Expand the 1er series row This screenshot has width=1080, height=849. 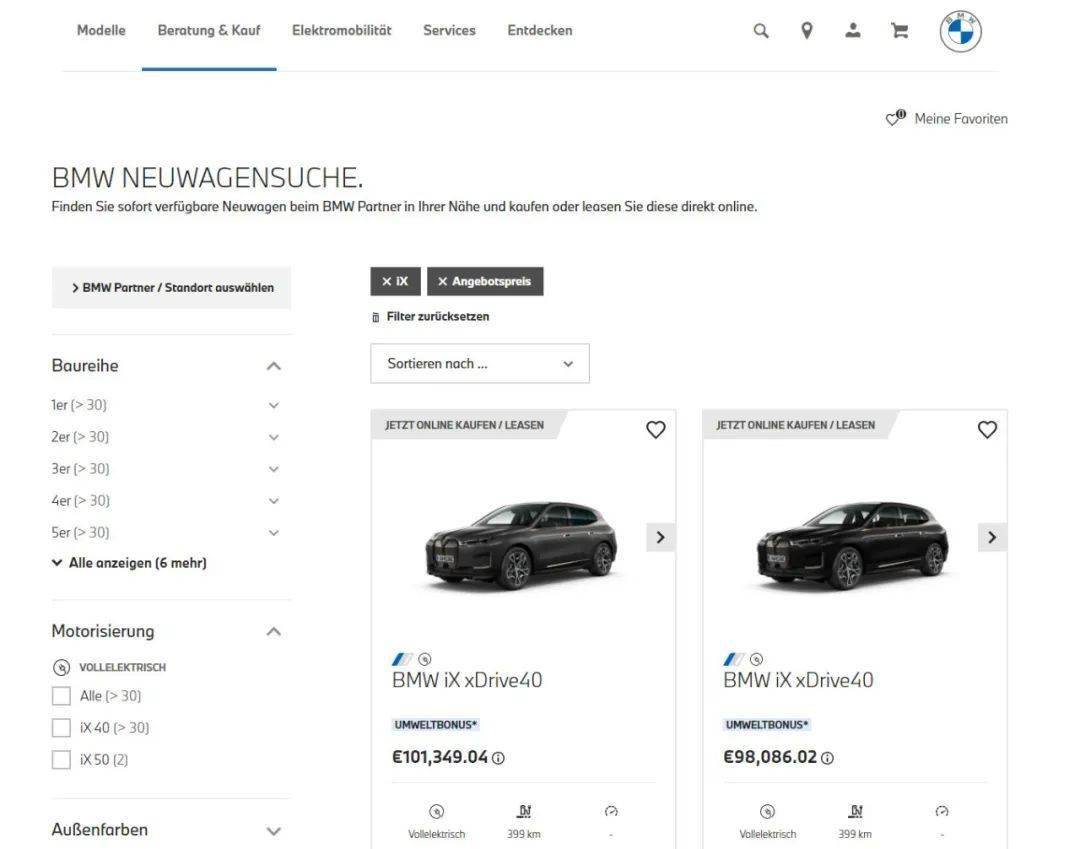[273, 406]
